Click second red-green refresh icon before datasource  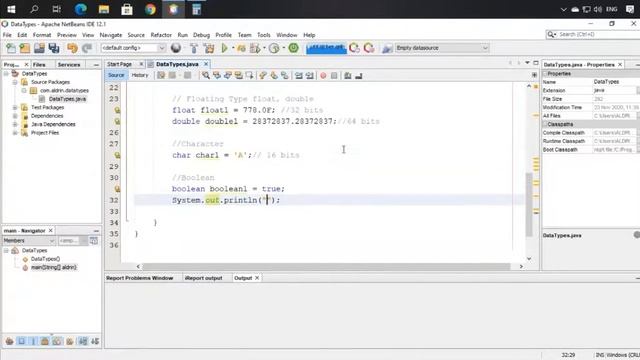(369, 48)
